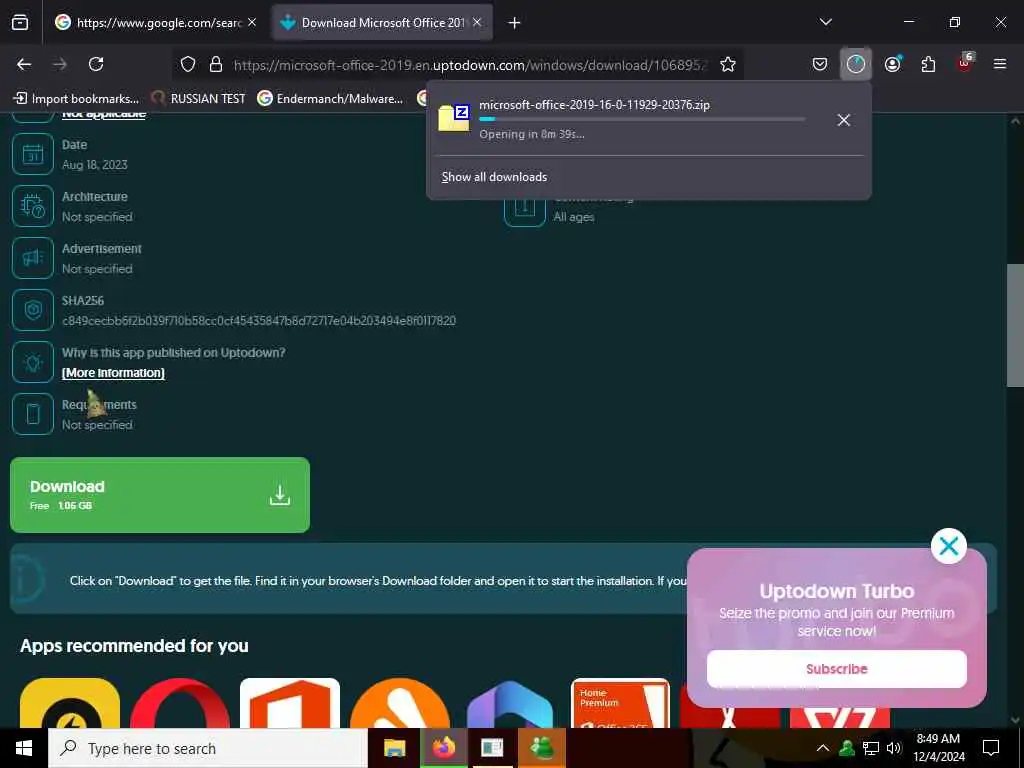
Task: Open File Explorer from the taskbar
Action: 394,748
